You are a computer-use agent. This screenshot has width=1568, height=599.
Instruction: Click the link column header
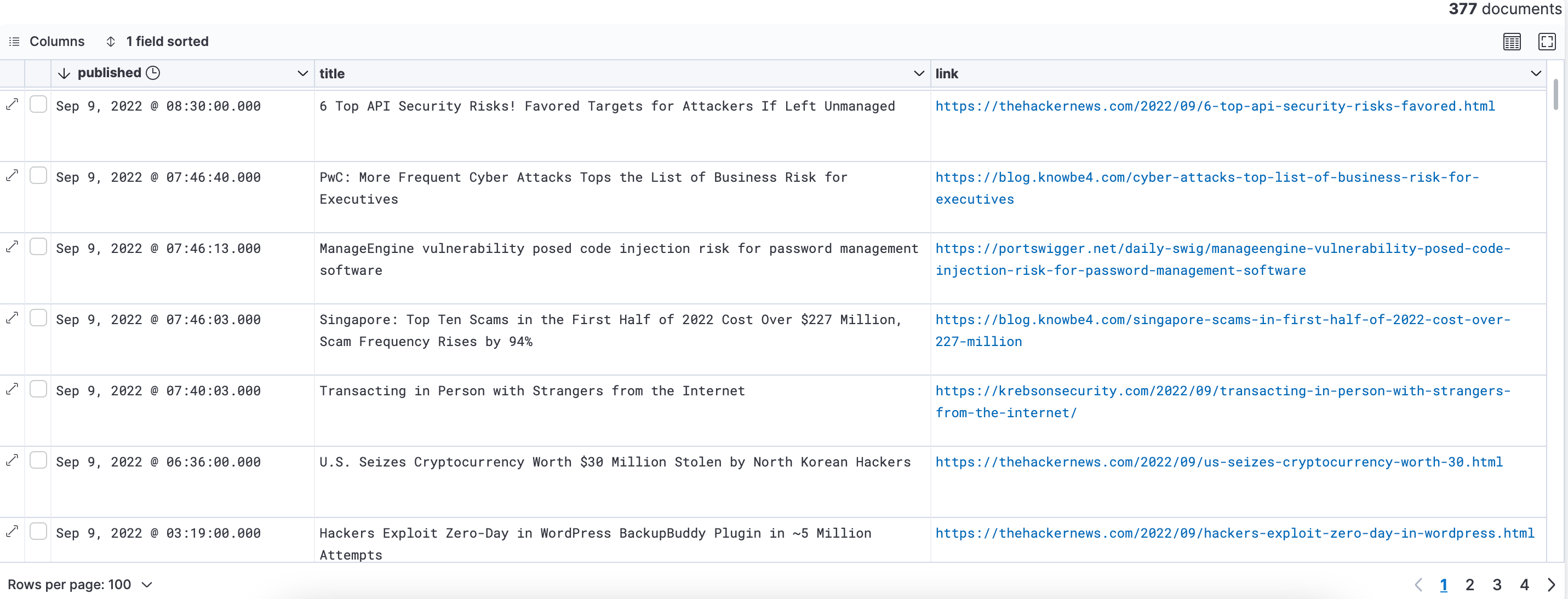(1238, 73)
